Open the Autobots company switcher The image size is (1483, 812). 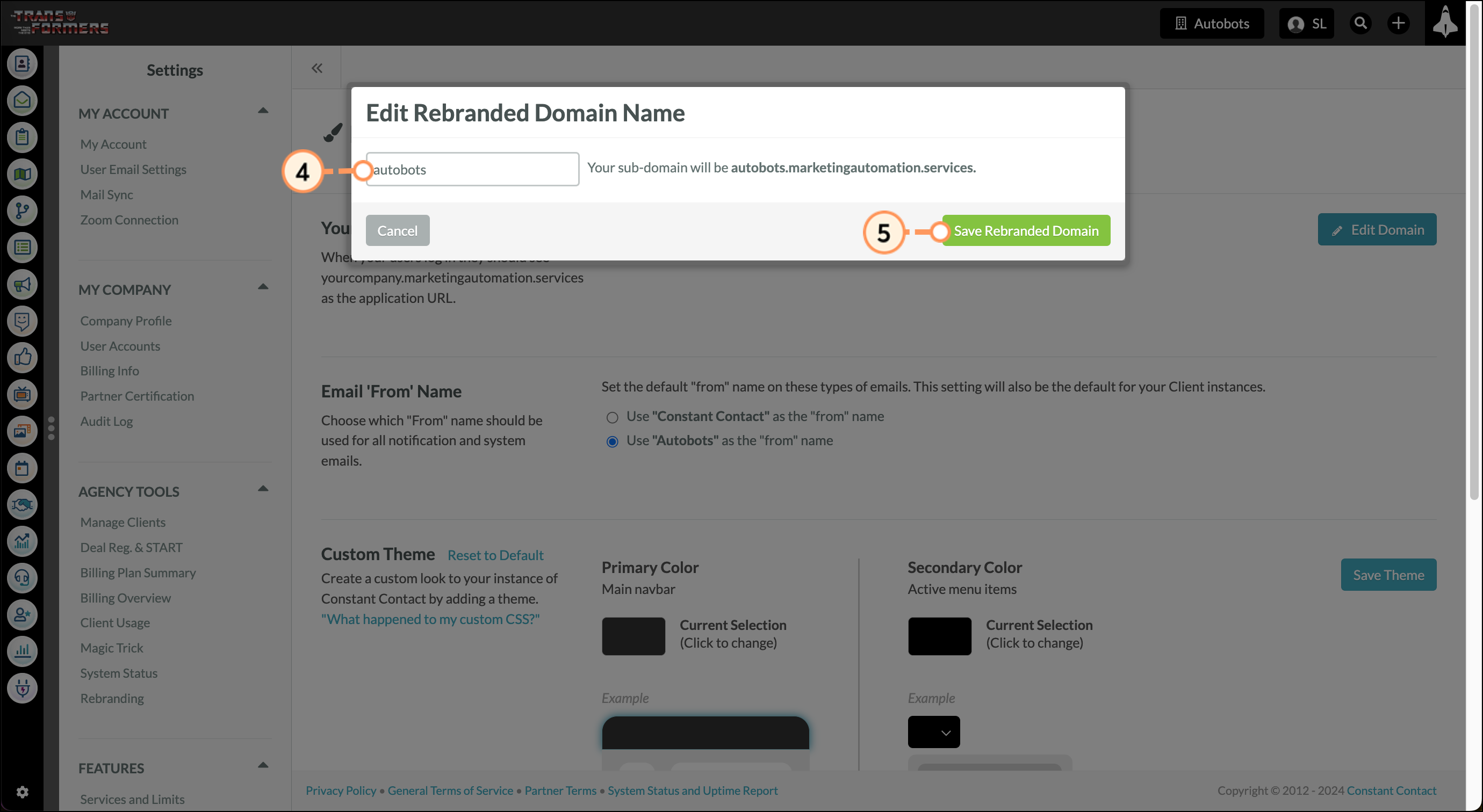1212,24
